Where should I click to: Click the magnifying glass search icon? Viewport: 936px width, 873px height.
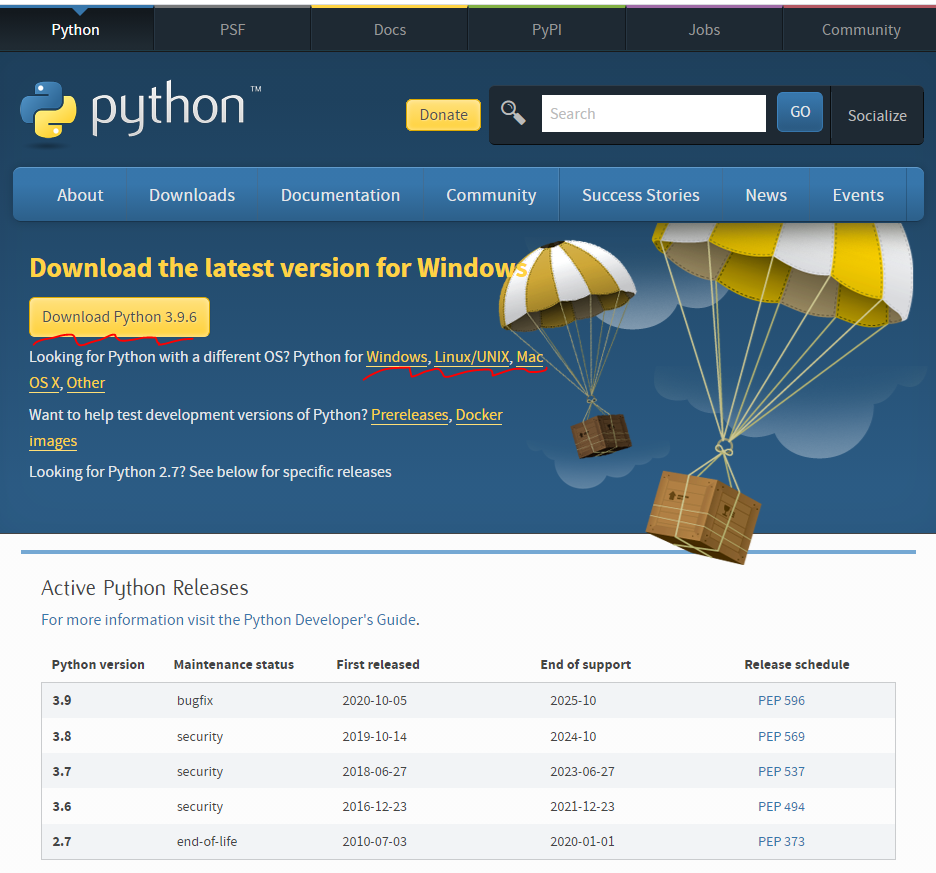tap(513, 112)
